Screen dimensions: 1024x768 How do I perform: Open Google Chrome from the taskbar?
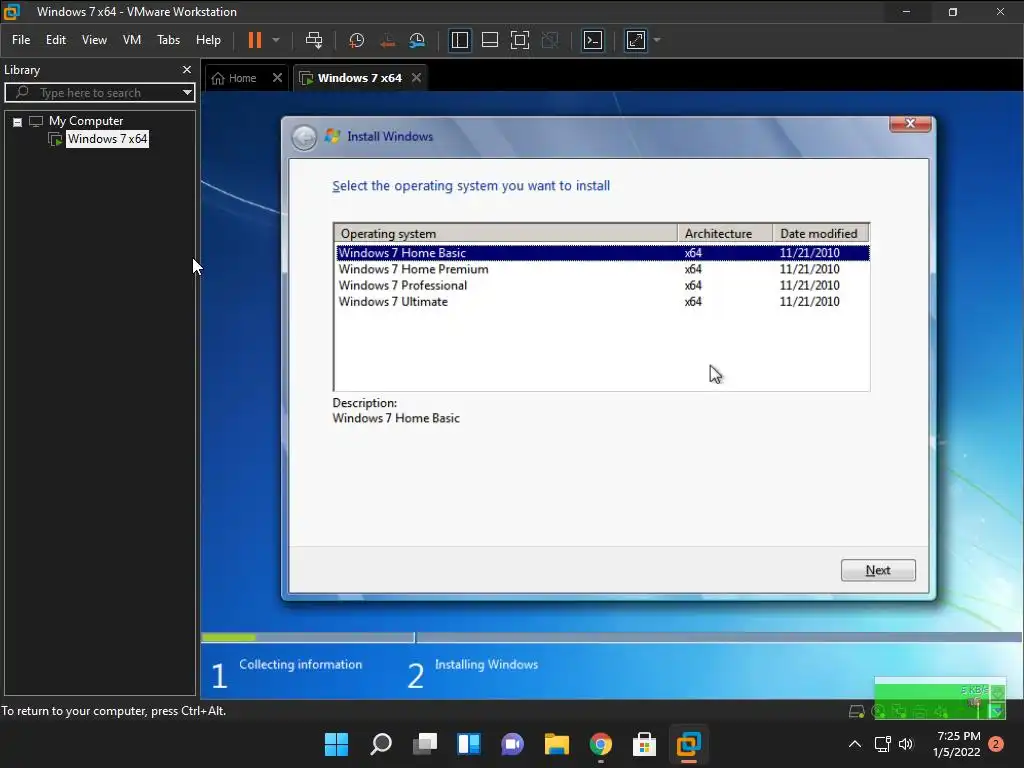pyautogui.click(x=601, y=744)
